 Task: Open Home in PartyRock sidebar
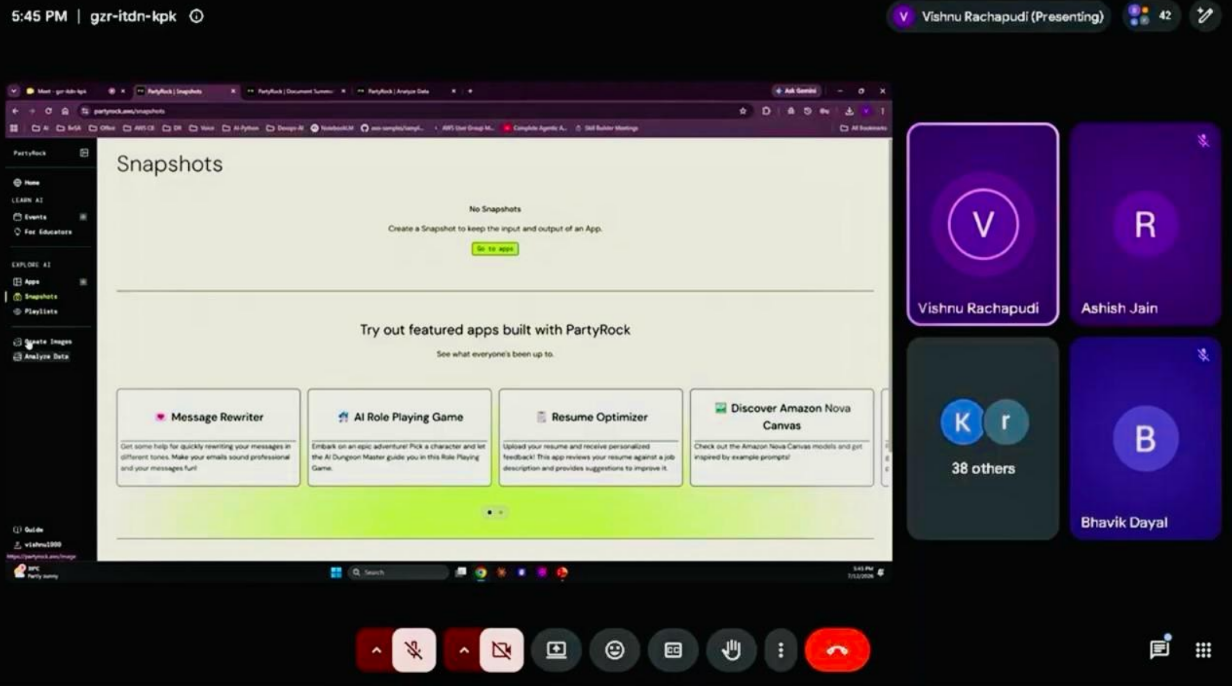coord(27,183)
